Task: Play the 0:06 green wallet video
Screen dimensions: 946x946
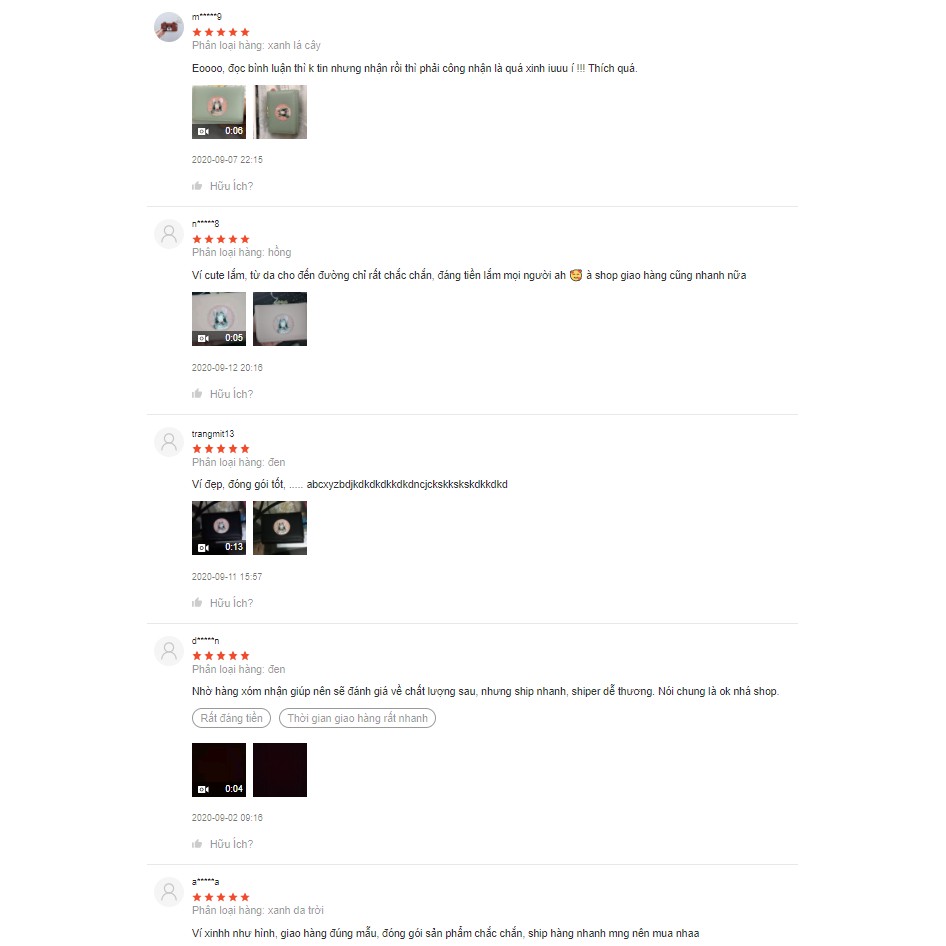Action: coord(219,112)
